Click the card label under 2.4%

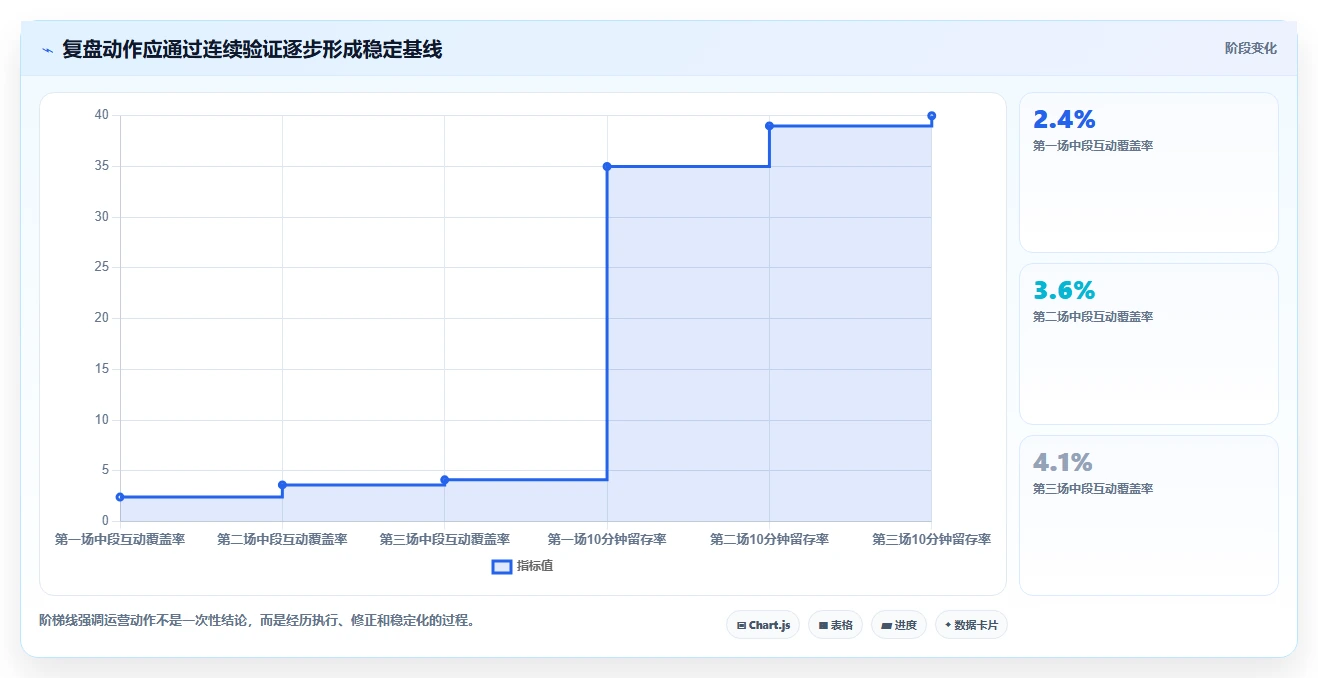(1093, 146)
